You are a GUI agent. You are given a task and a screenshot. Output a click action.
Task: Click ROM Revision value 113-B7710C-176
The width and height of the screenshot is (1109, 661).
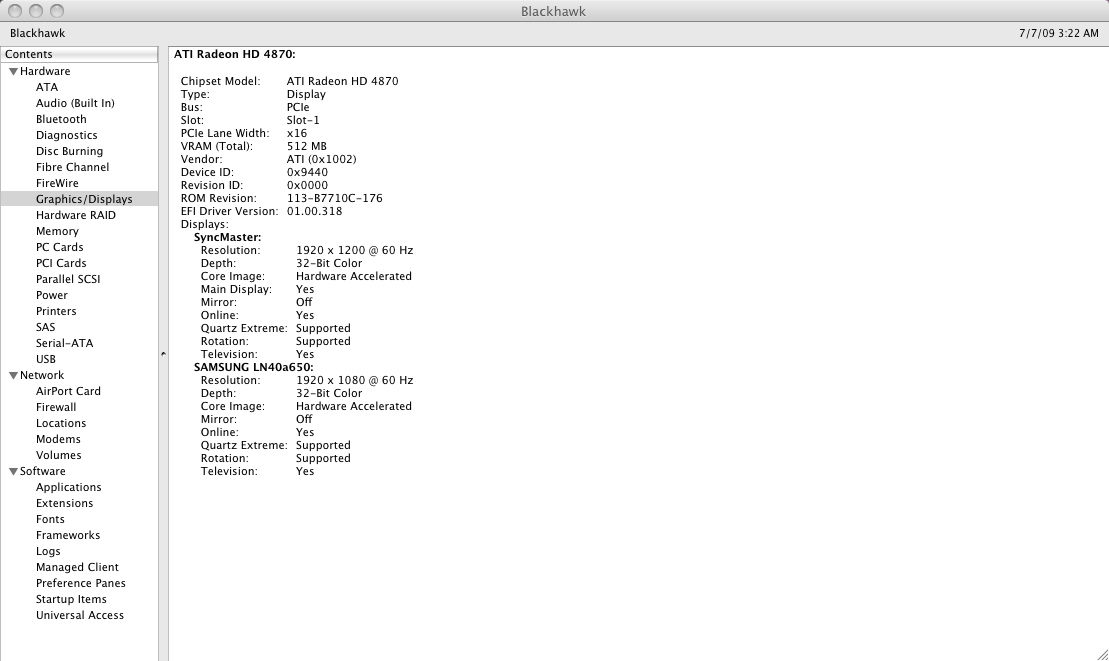click(335, 199)
